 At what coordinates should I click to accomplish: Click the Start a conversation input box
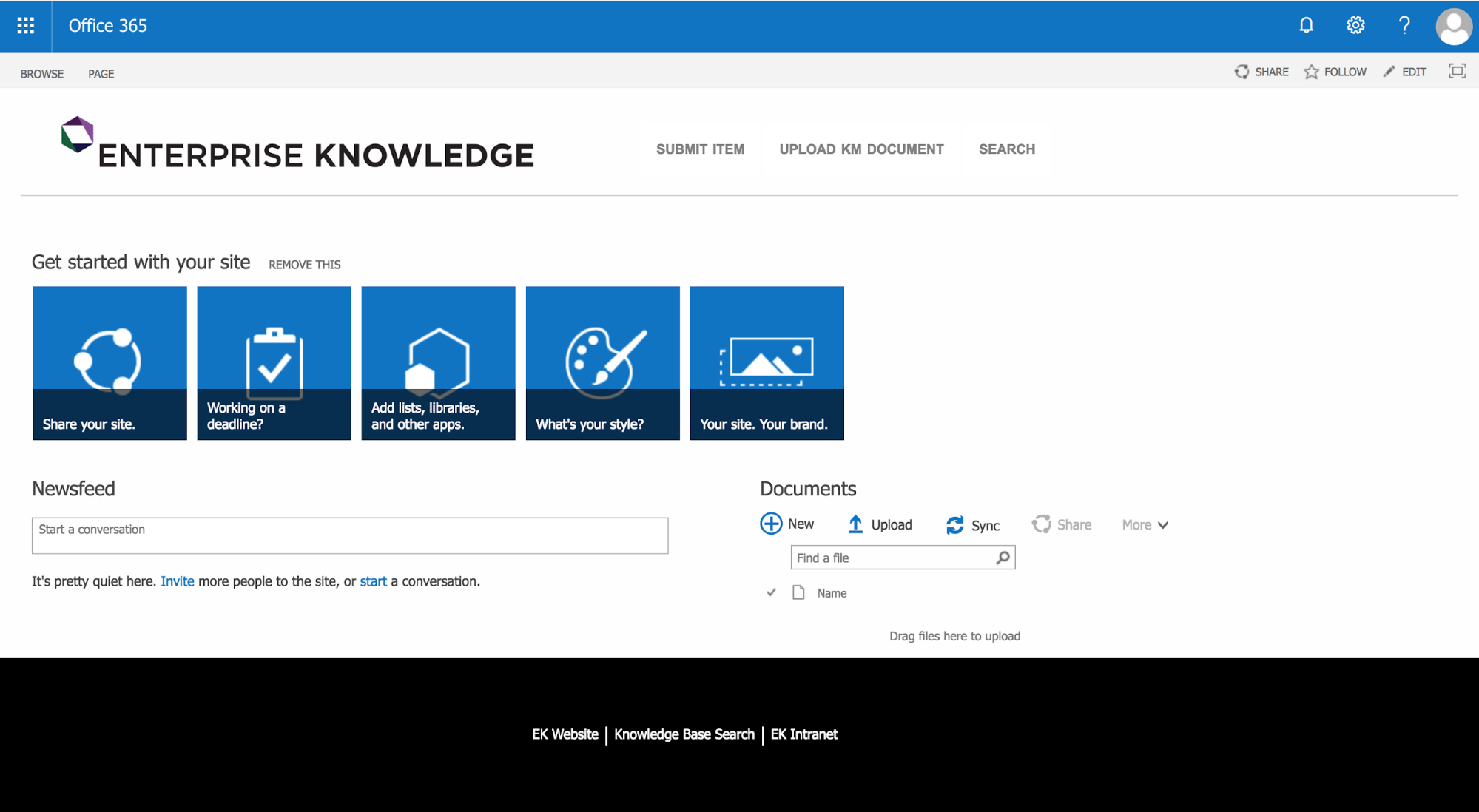point(350,535)
